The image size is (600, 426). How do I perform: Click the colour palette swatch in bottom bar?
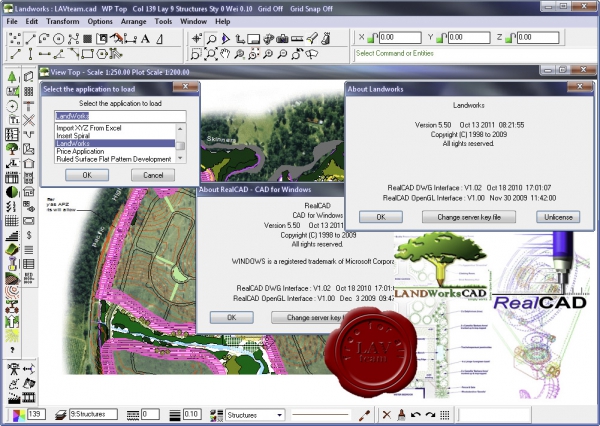(x=19, y=415)
